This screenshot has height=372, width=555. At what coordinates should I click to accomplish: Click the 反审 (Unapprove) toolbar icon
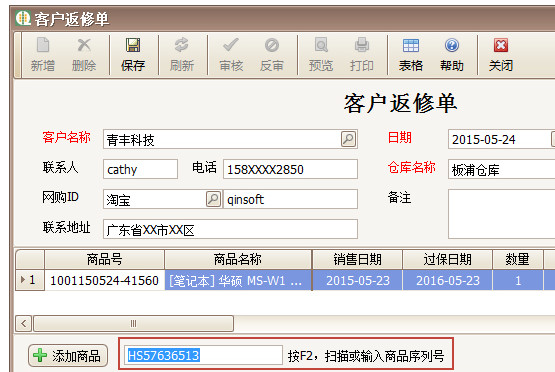click(272, 45)
